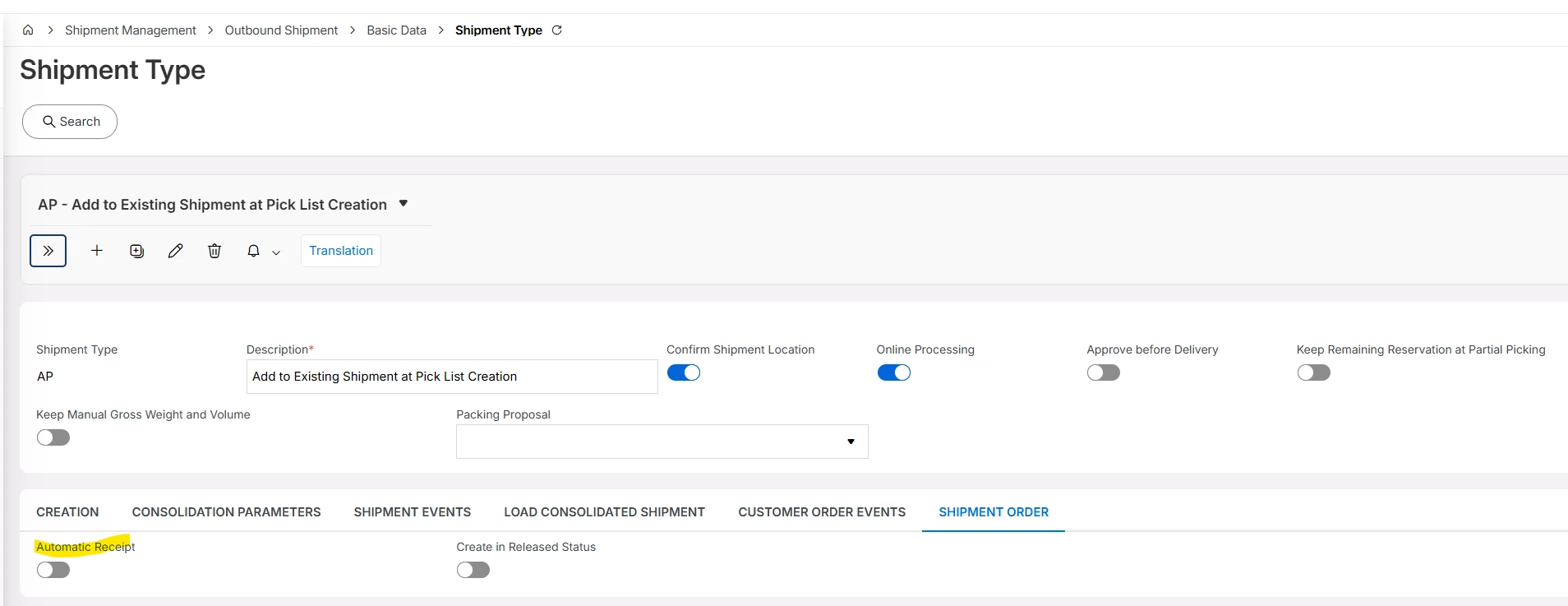Click the duplicate record icon
Image resolution: width=1568 pixels, height=606 pixels.
click(136, 251)
